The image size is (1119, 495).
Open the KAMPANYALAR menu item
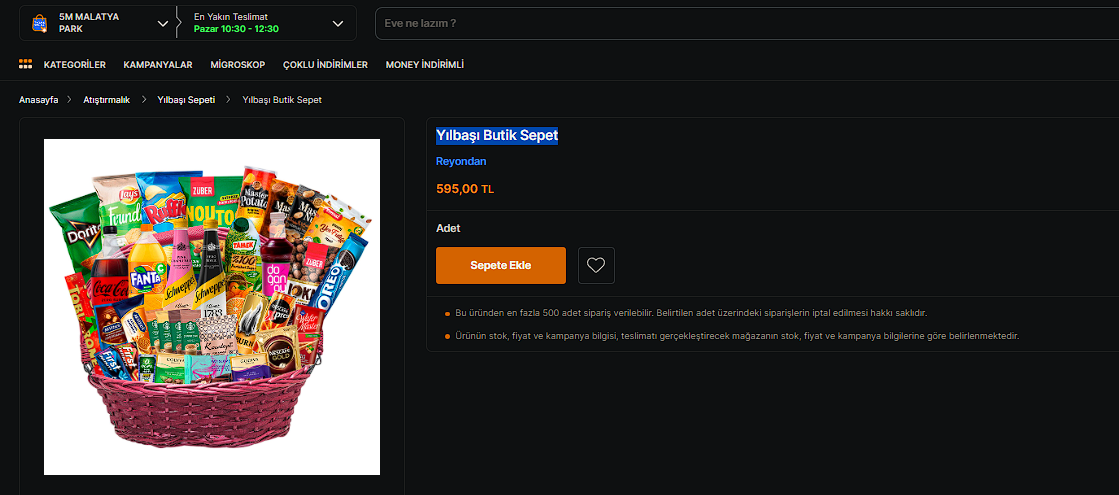(158, 65)
